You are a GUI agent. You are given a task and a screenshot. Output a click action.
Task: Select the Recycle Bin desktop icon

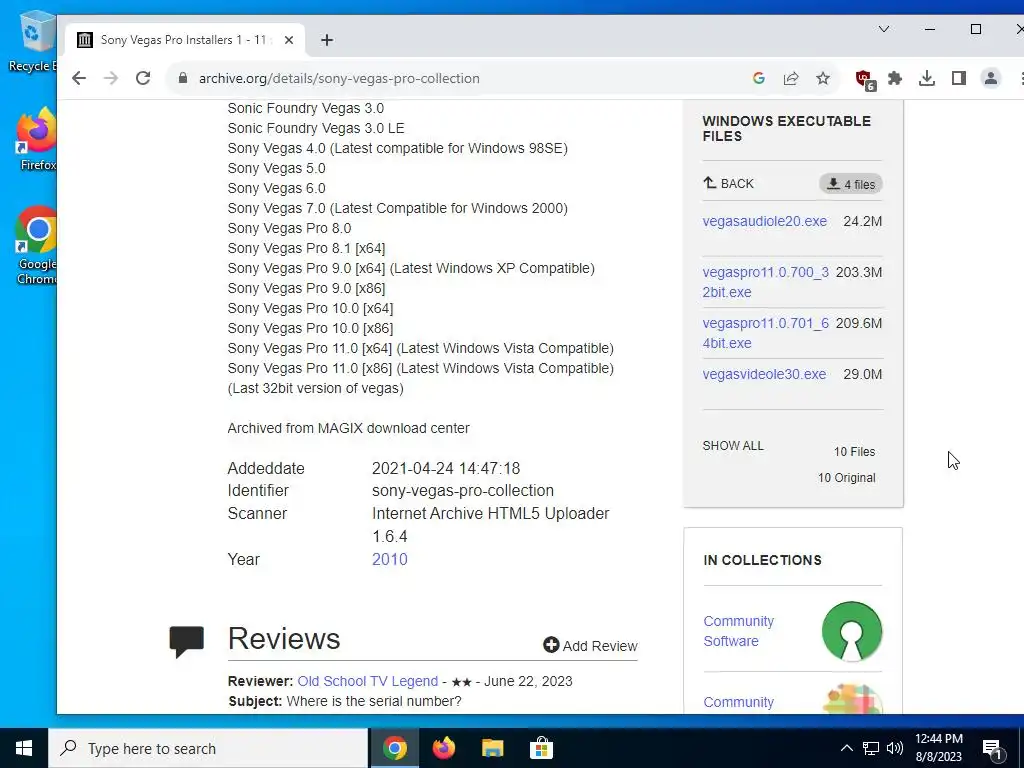tap(33, 40)
